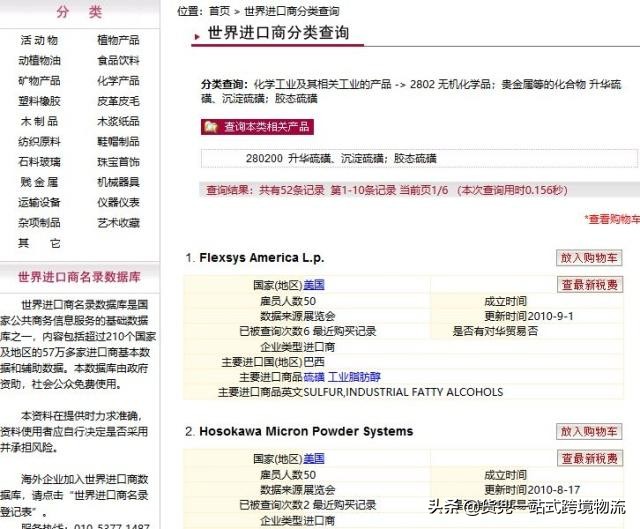Select the 鞋帽制品 category

pyautogui.click(x=118, y=142)
